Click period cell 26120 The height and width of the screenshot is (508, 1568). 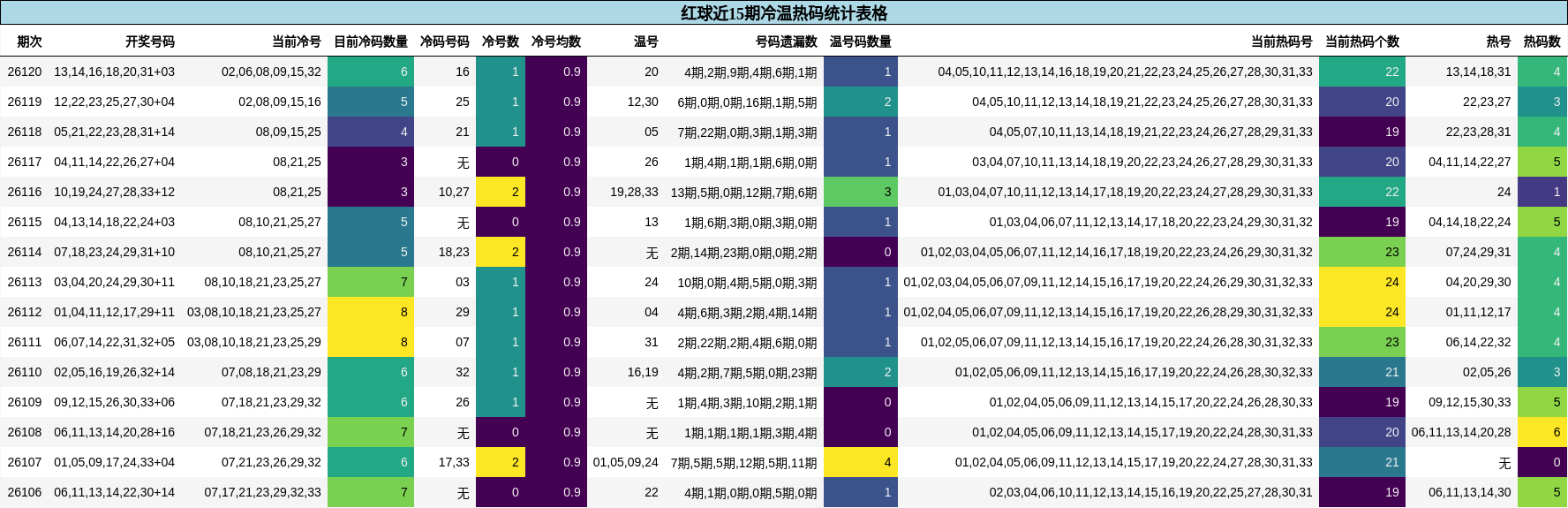pyautogui.click(x=25, y=72)
